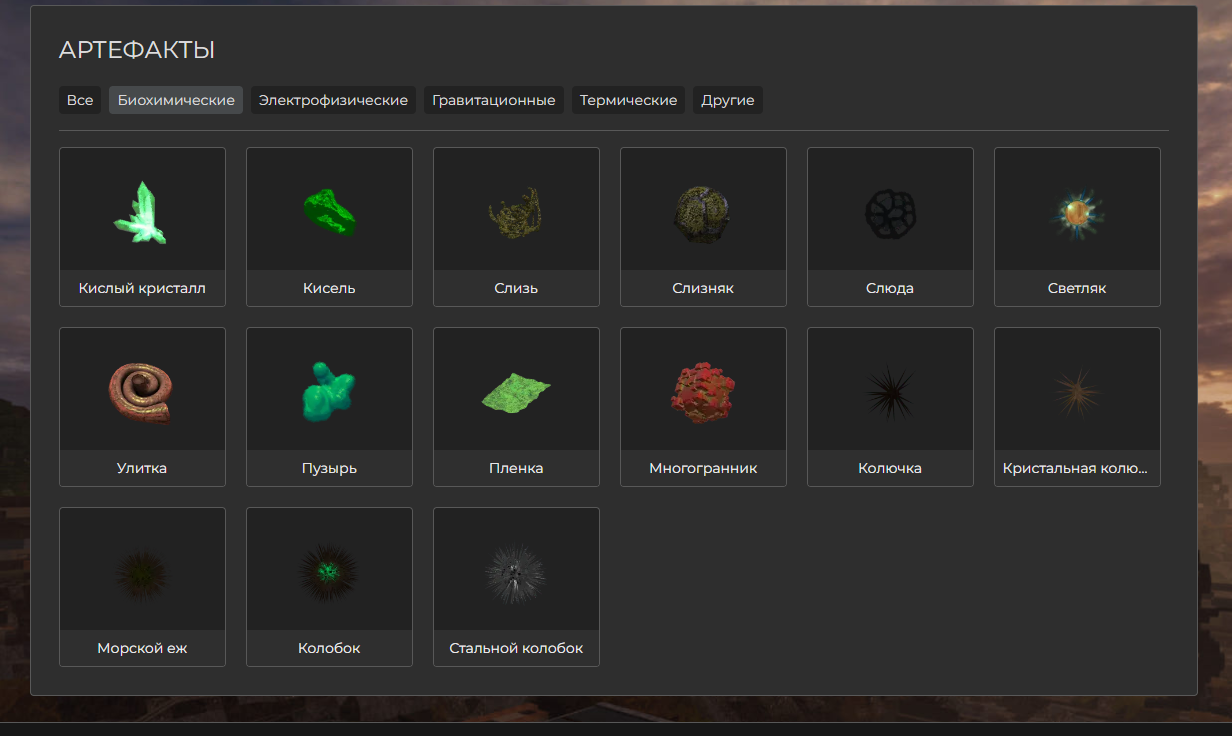Click the Колобок artifact image
The image size is (1232, 736).
(x=329, y=572)
